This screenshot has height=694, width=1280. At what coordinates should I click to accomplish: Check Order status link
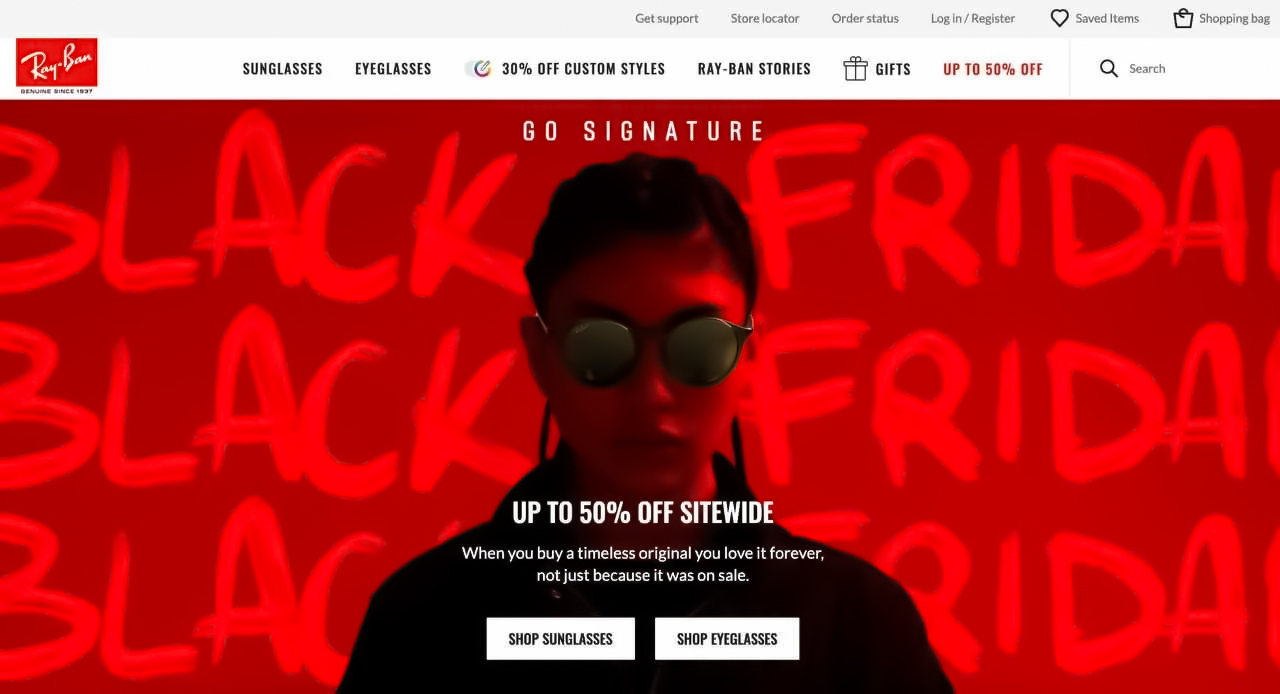point(865,18)
